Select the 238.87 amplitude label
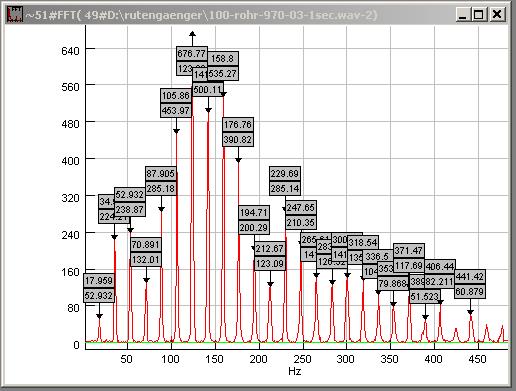Screen dimensions: 516x391 click(x=130, y=210)
